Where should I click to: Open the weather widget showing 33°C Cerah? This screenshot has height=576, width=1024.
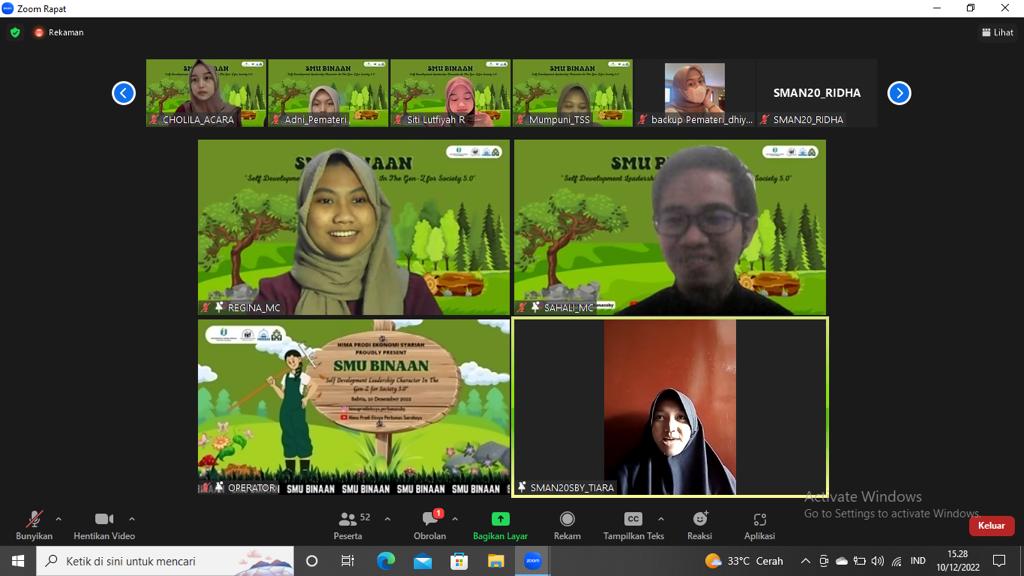tap(744, 561)
